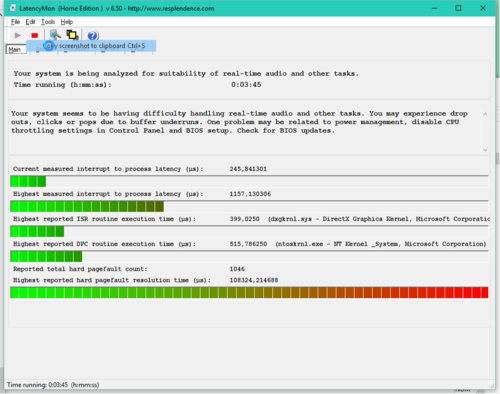Viewport: 500px width, 394px height.
Task: Stop the latency monitor with red square
Action: (x=35, y=35)
